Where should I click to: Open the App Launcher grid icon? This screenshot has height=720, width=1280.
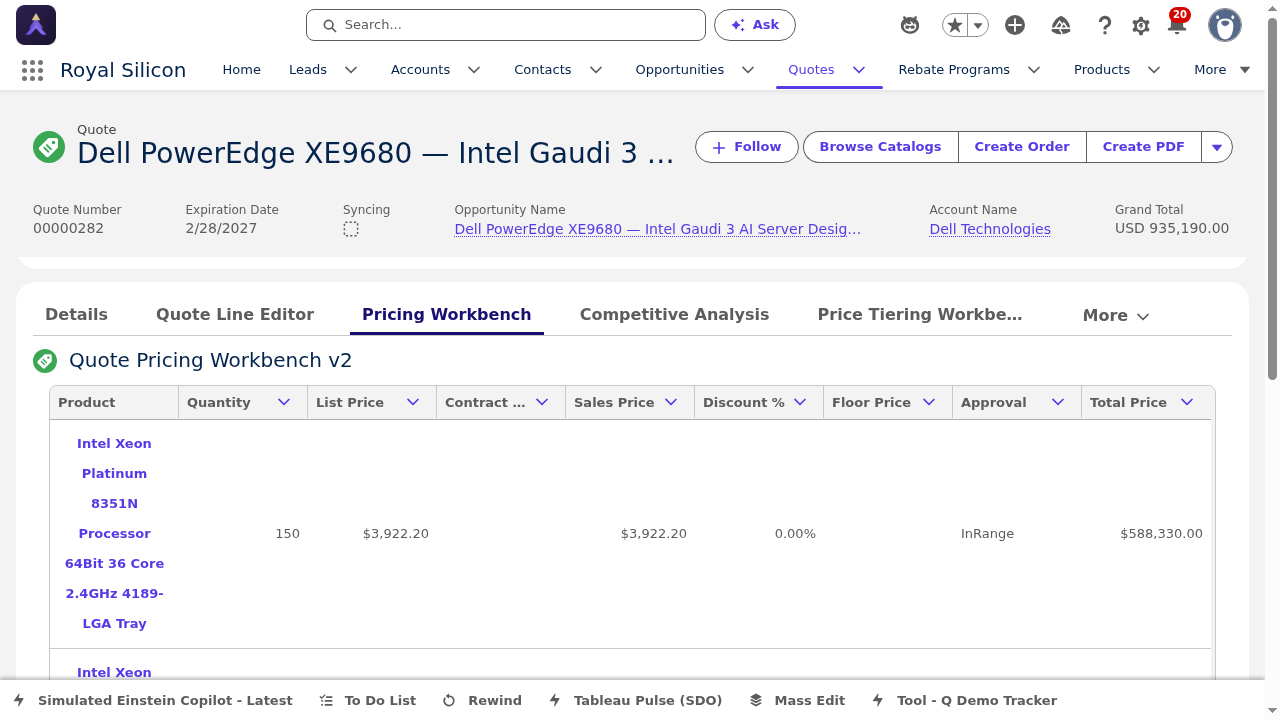[x=32, y=70]
